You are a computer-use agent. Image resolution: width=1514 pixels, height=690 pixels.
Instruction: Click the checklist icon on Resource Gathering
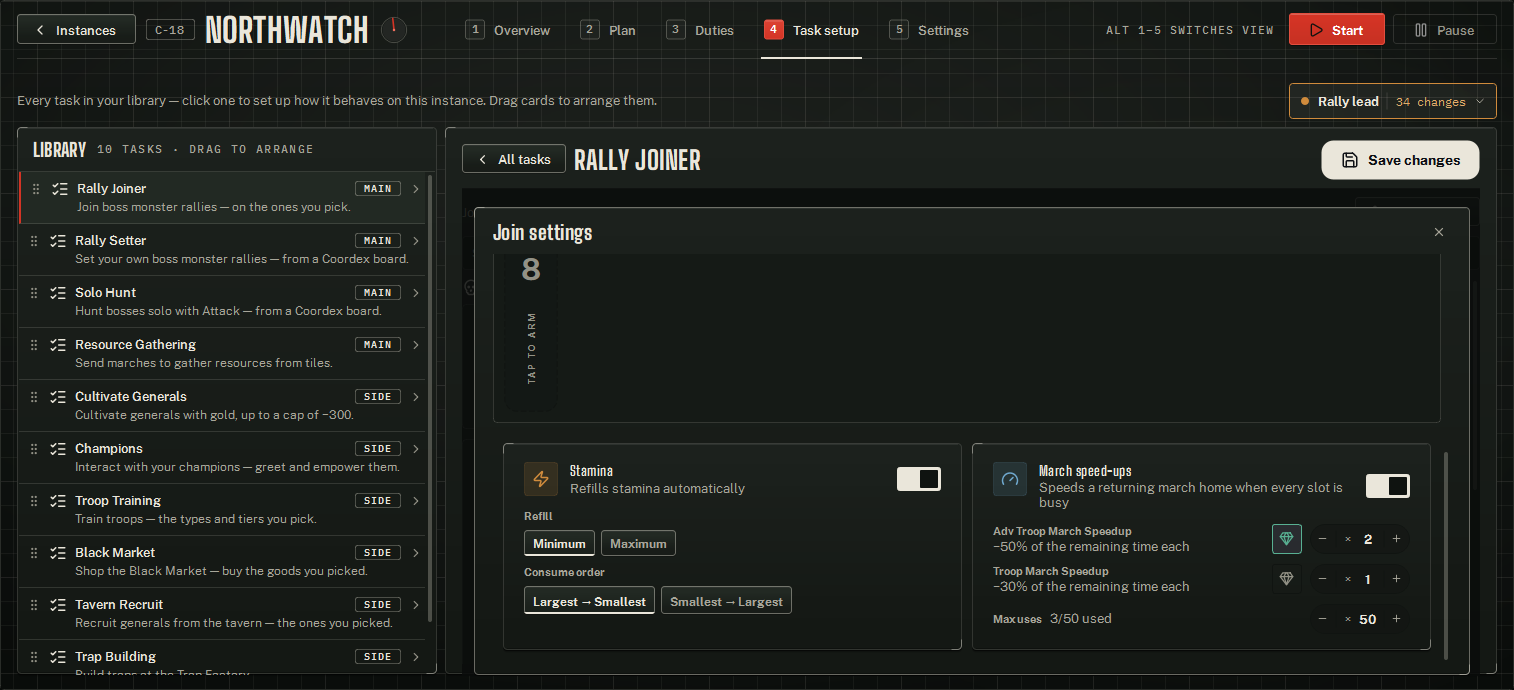[59, 345]
